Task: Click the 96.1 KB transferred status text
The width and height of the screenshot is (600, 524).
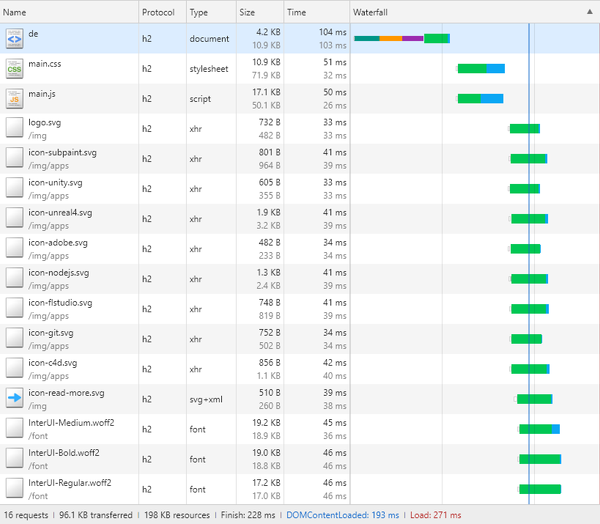Action: coord(96,515)
